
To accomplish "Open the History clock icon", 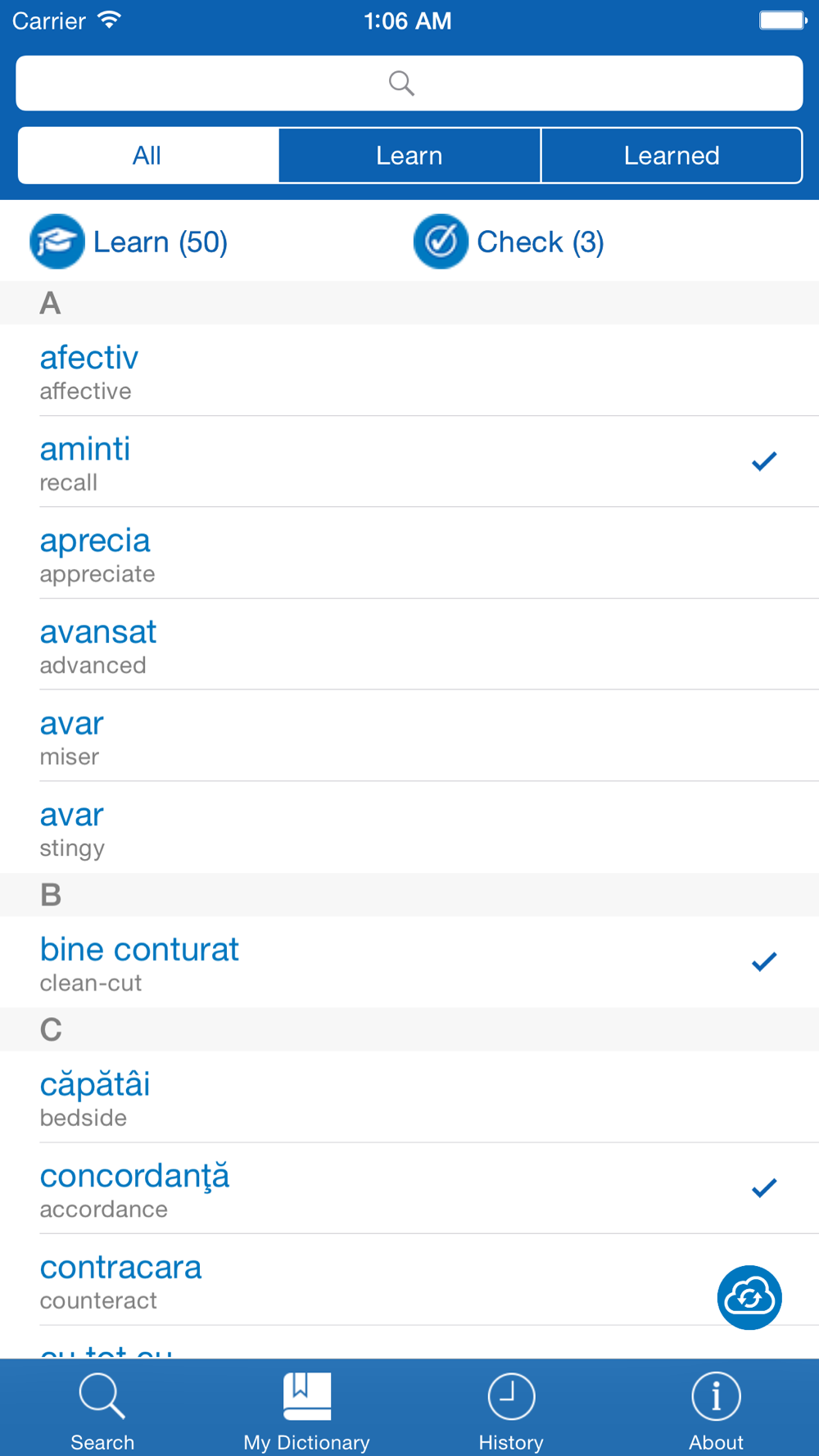I will pyautogui.click(x=511, y=1396).
